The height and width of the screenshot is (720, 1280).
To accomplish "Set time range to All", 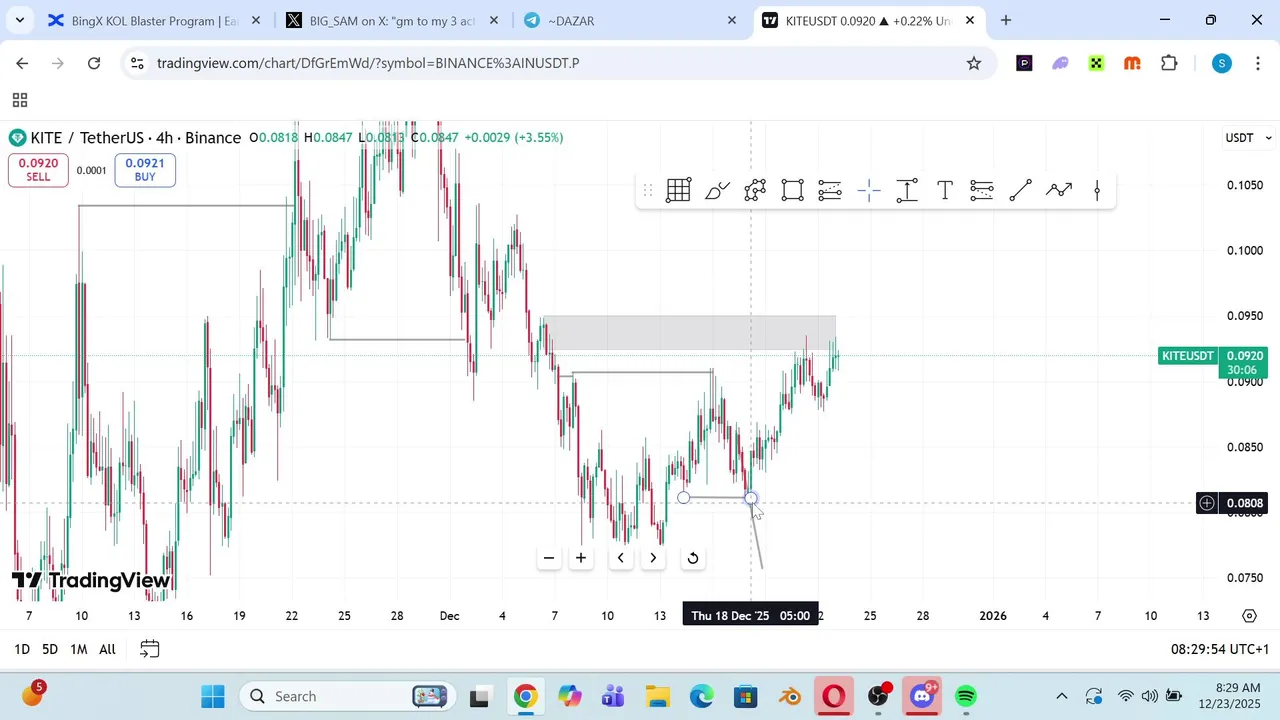I will click(x=107, y=649).
